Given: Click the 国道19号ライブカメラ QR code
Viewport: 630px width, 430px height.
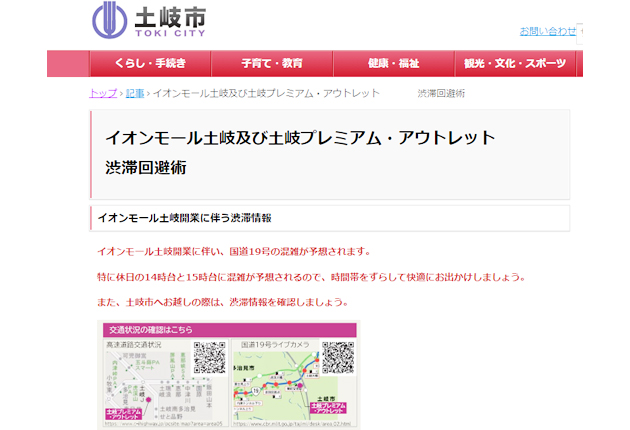Looking at the screenshot, I should point(338,358).
